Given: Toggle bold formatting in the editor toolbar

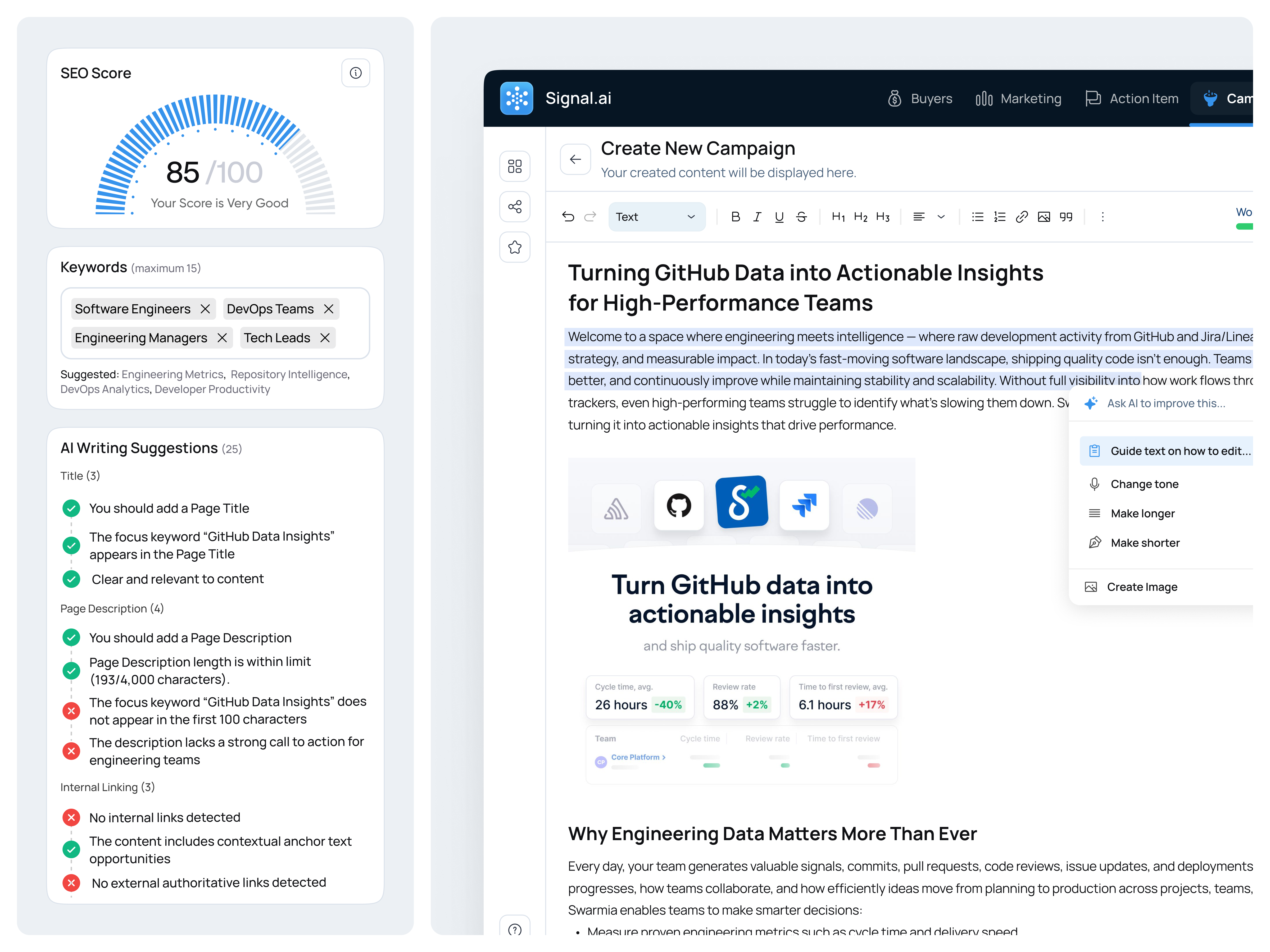Looking at the screenshot, I should tap(736, 216).
